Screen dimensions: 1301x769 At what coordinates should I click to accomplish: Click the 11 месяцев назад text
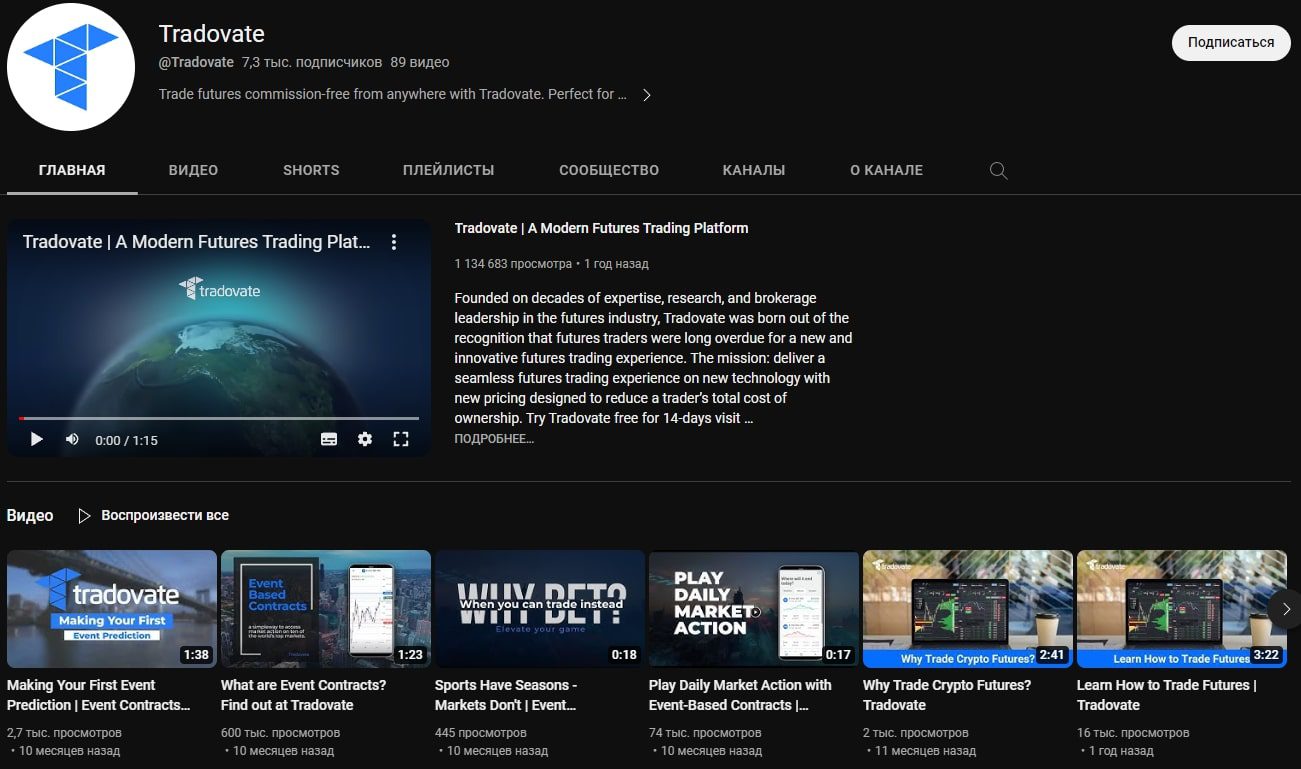tap(926, 750)
